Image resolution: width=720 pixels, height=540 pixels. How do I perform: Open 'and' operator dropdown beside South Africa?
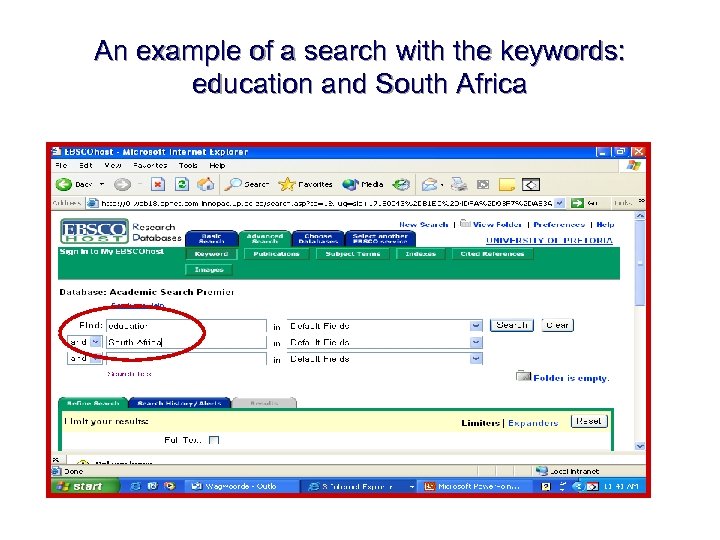pos(96,342)
